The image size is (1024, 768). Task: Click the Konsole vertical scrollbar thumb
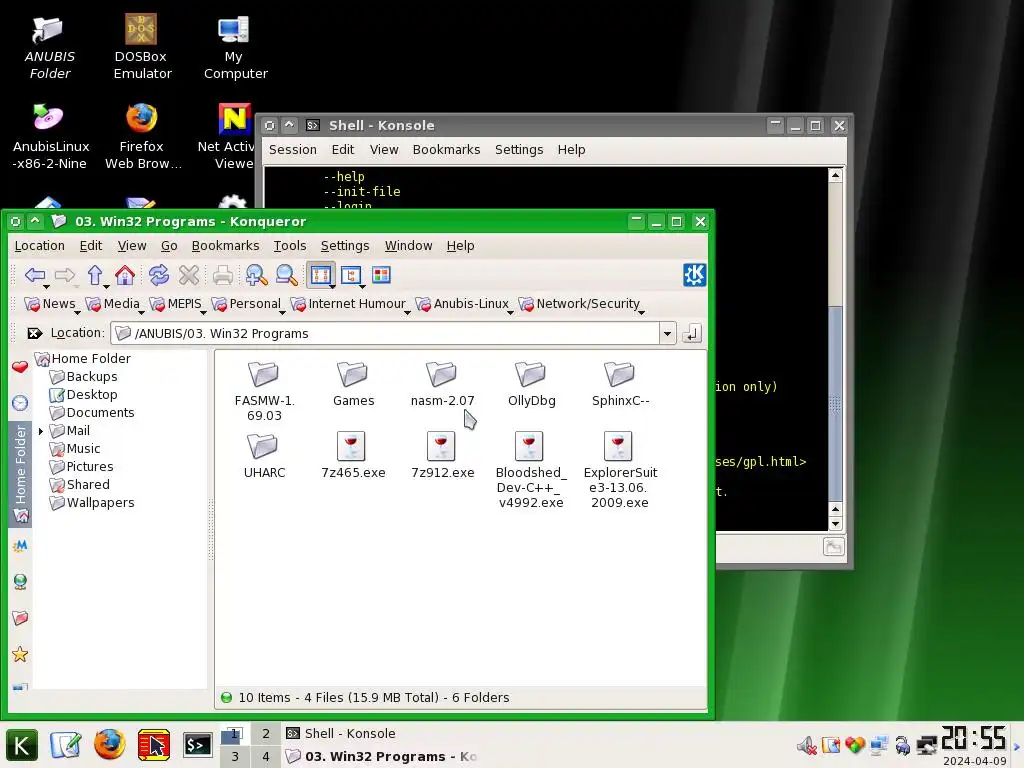[835, 402]
